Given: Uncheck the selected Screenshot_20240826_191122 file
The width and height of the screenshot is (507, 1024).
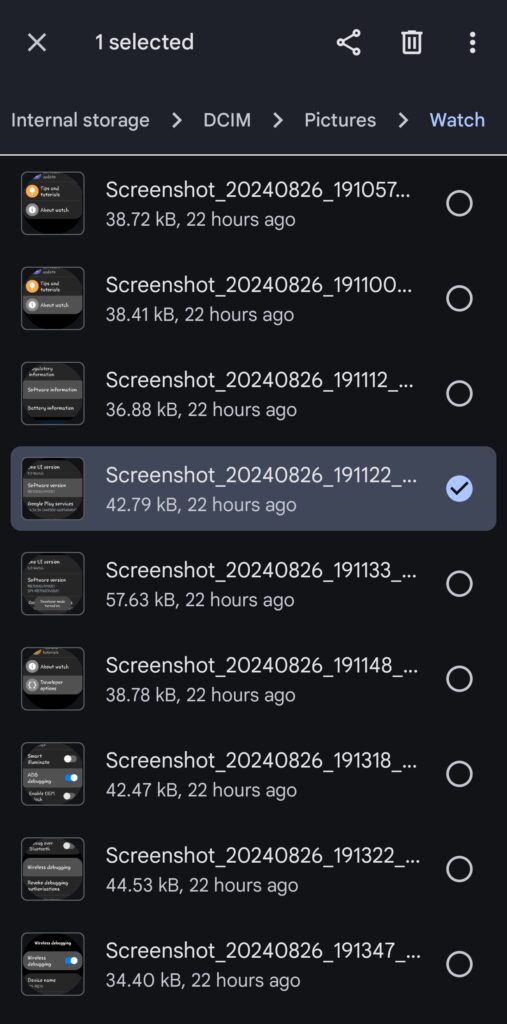Looking at the screenshot, I should (x=459, y=488).
